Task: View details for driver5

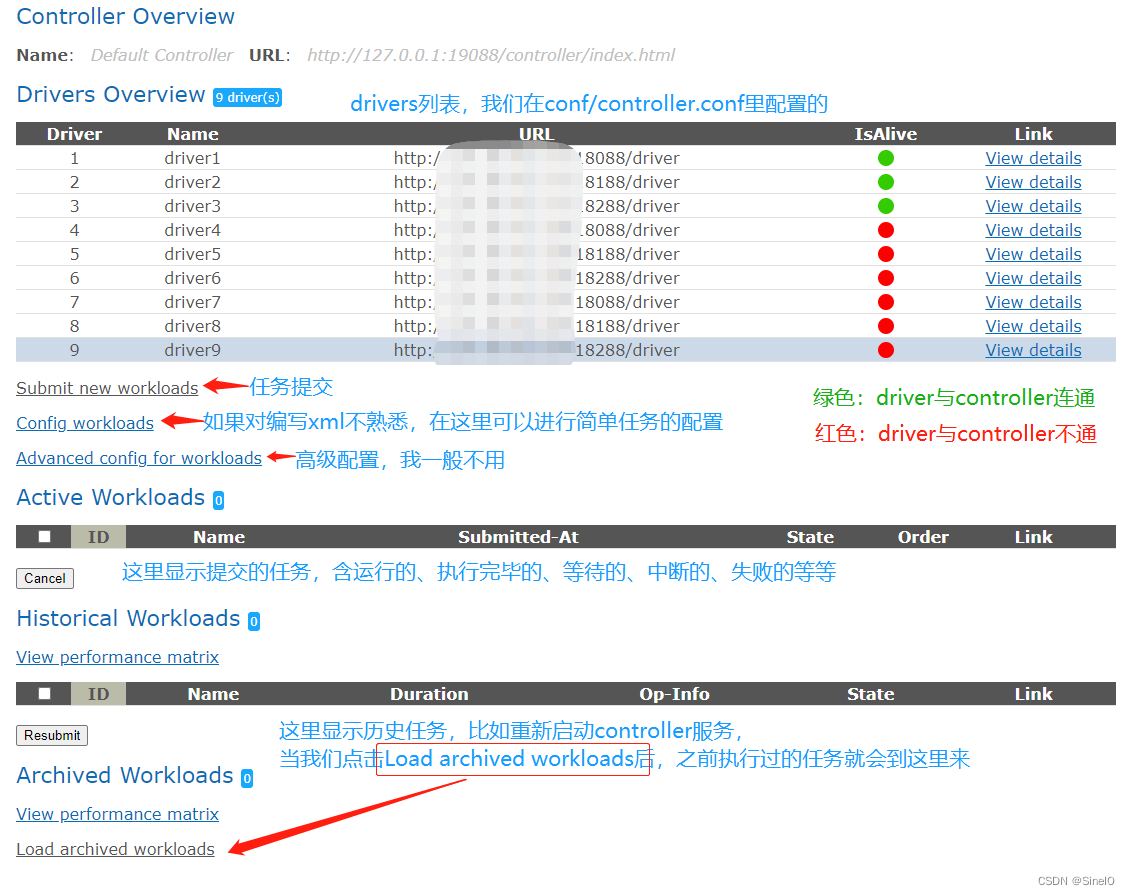Action: 1033,253
